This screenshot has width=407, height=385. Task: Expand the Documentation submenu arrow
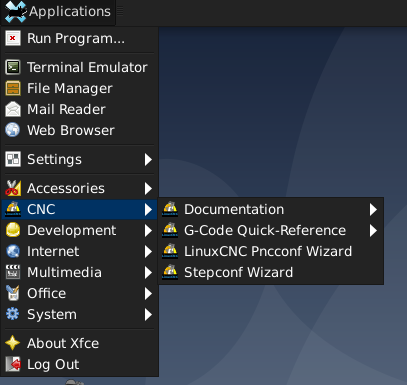click(x=373, y=209)
